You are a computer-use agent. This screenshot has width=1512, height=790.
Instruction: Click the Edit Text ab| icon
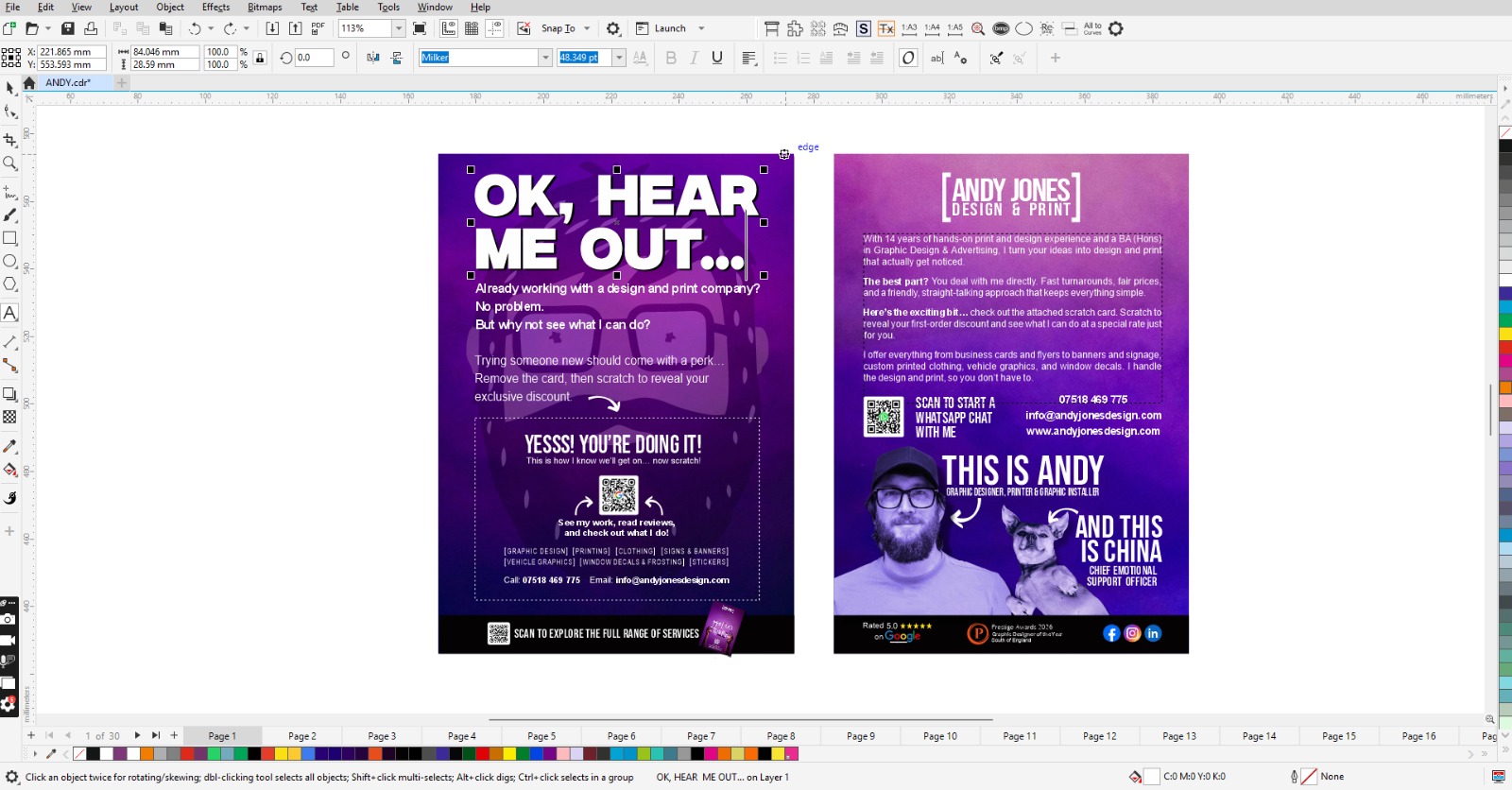tap(936, 58)
